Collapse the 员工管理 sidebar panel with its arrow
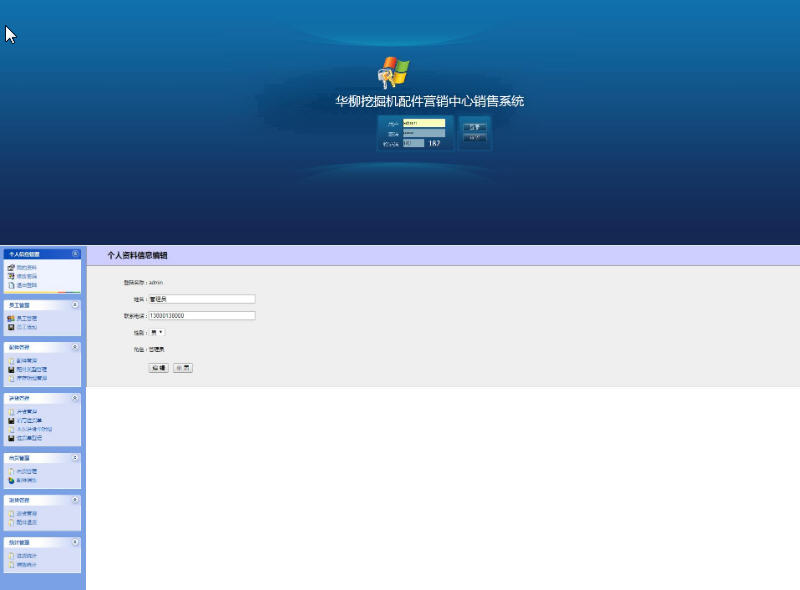 click(75, 305)
